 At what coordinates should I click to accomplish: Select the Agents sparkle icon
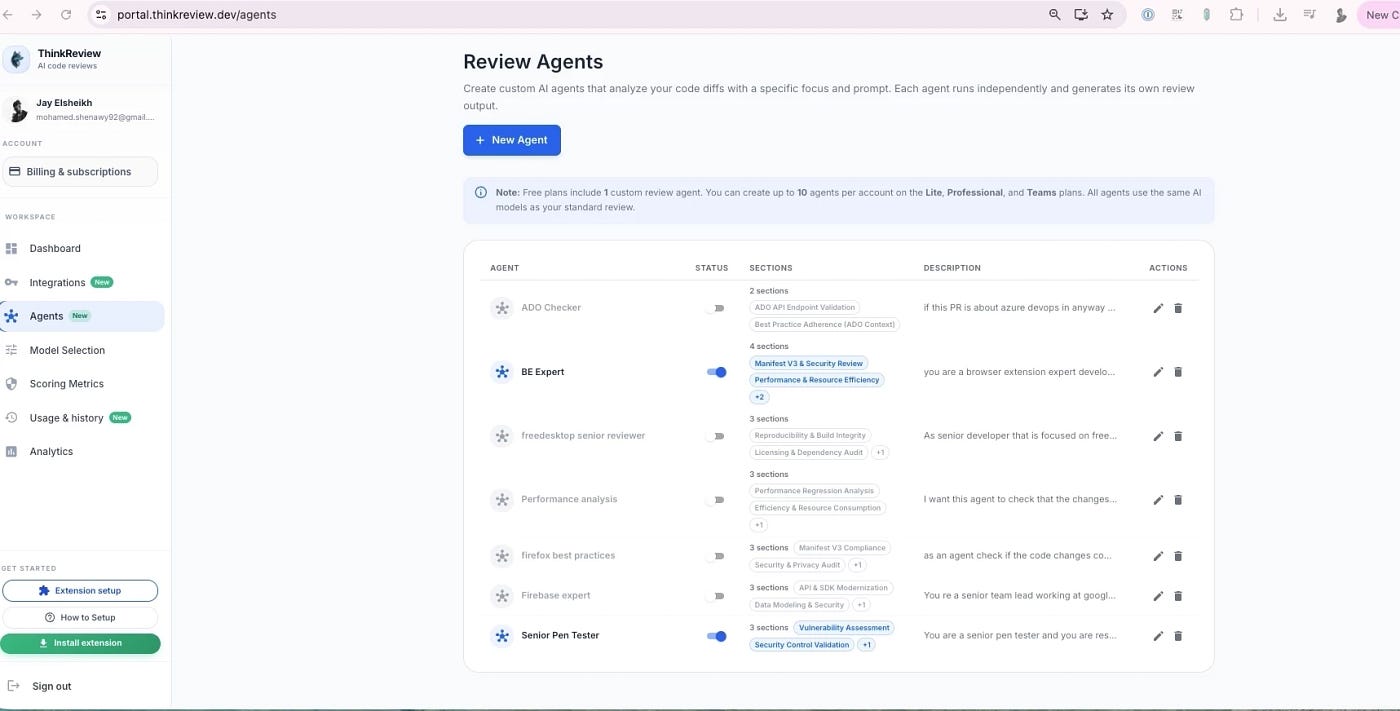[11, 316]
